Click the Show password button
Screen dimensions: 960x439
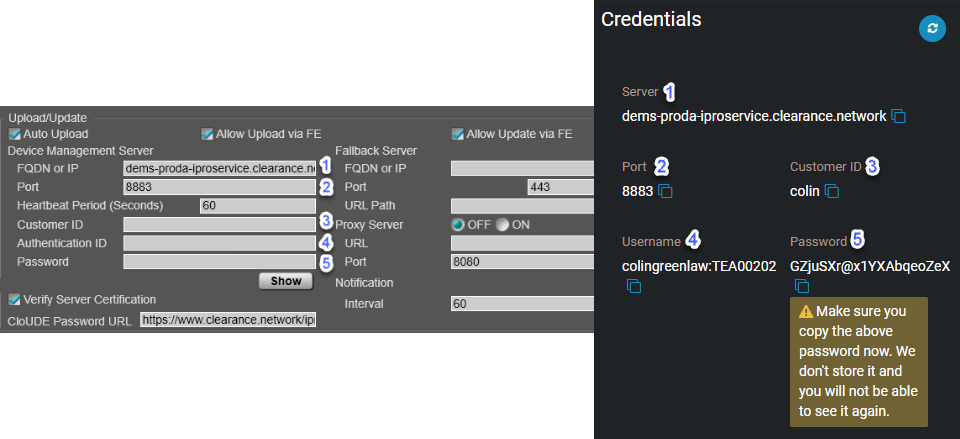click(286, 281)
